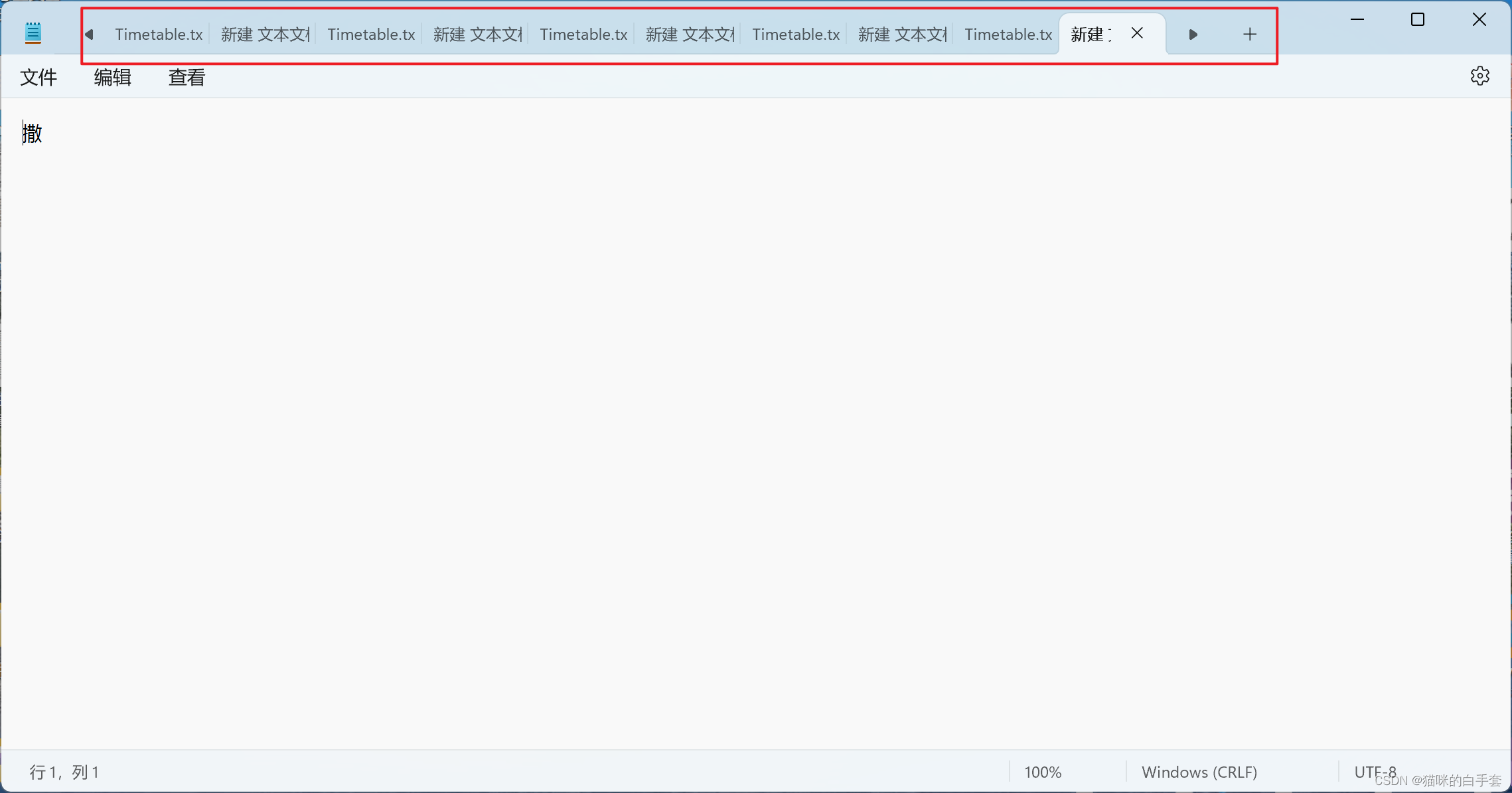Click the UTF-8 encoding indicator
This screenshot has width=1512, height=793.
pos(1375,772)
